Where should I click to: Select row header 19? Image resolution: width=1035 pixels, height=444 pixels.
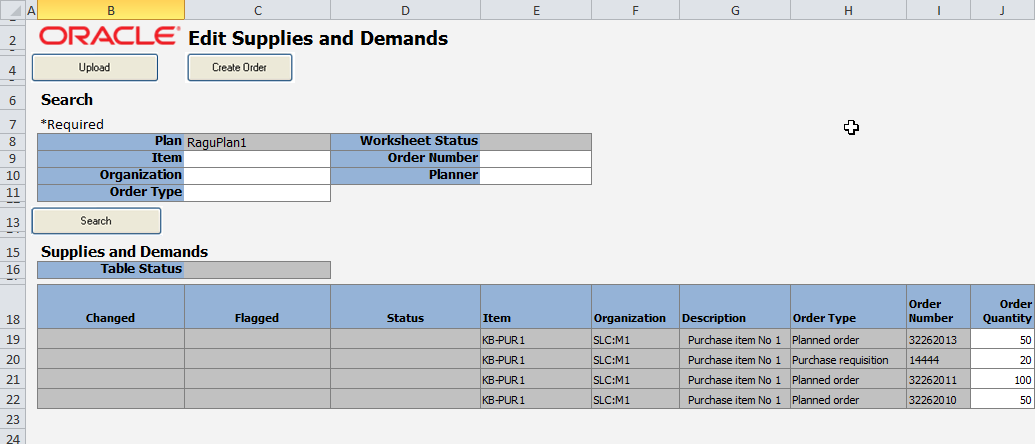point(12,339)
